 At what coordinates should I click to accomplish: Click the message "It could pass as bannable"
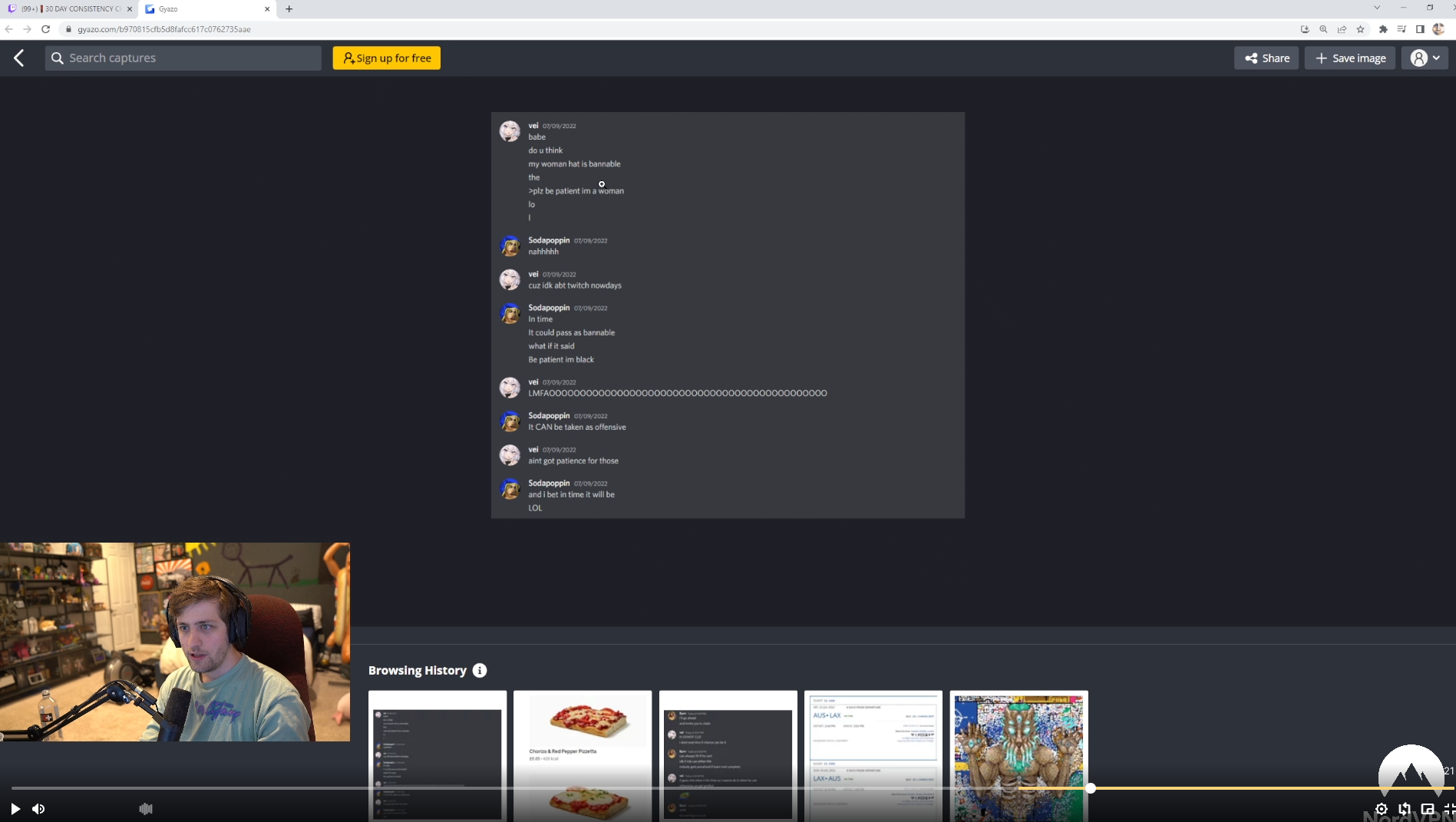572,333
